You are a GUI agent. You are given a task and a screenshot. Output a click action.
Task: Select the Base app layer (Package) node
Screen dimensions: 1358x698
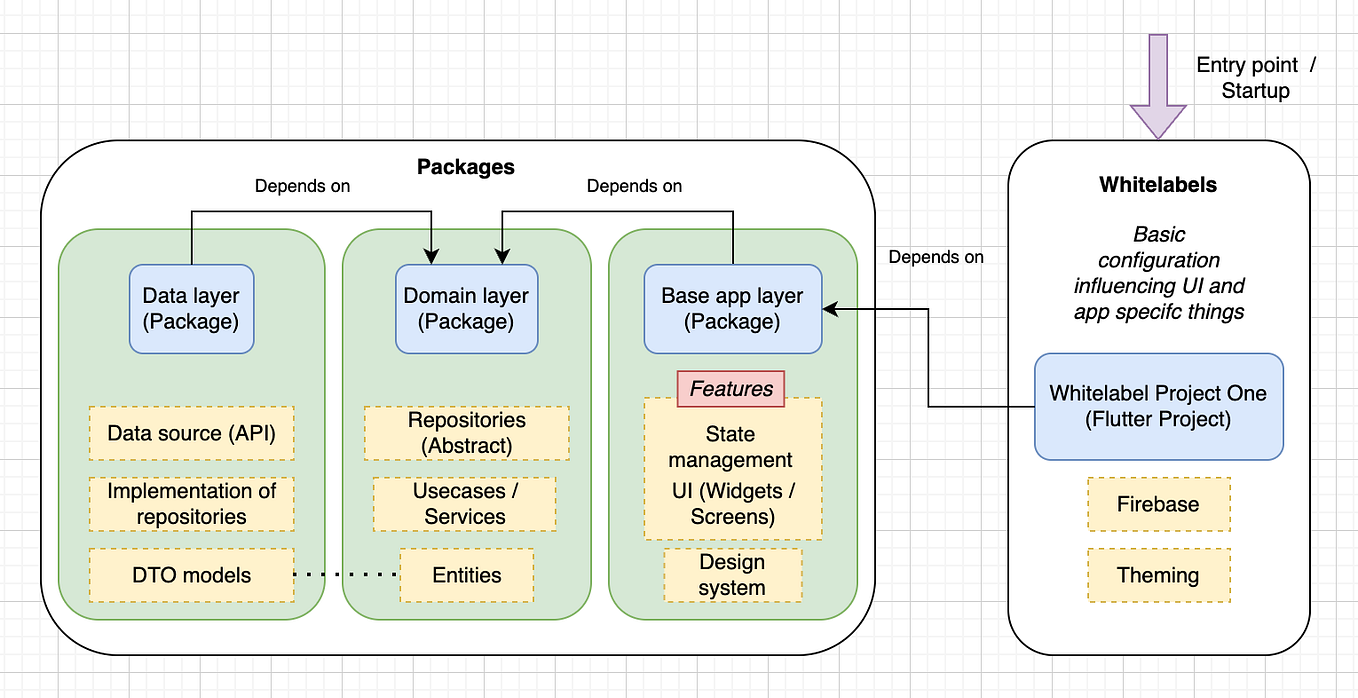732,308
